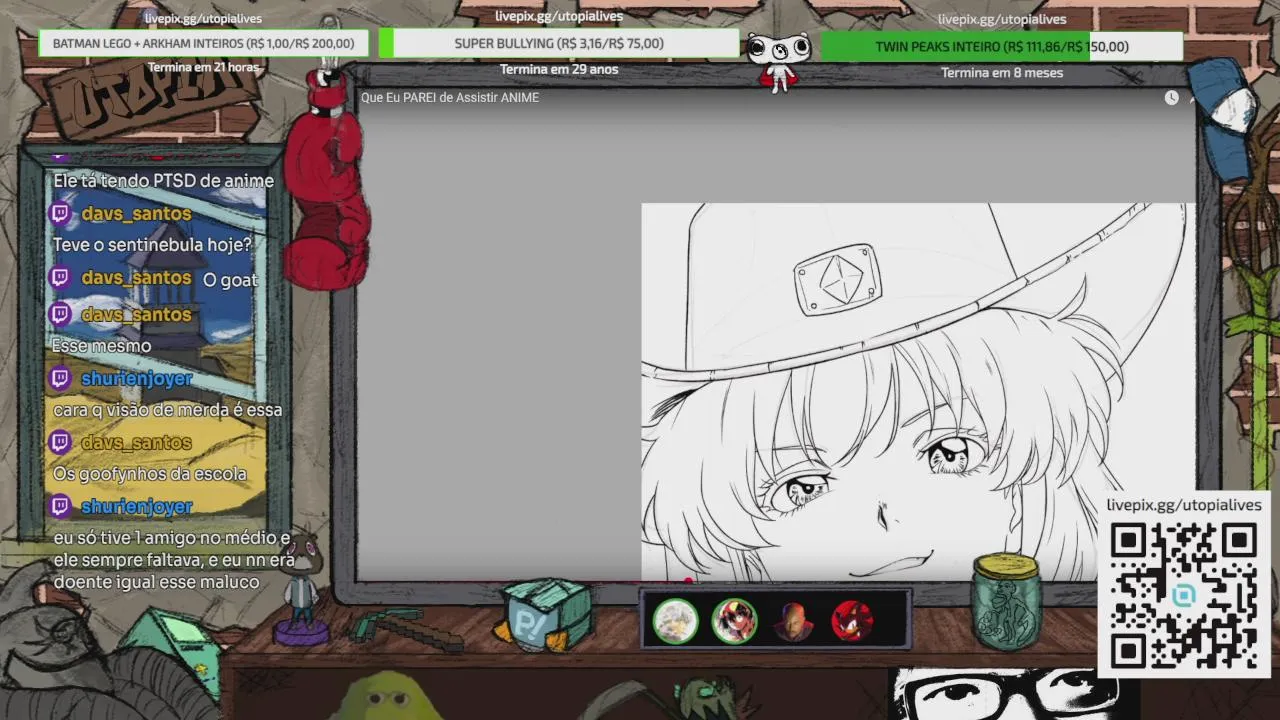Click username davs_santos above 'Os goofynhos da escola'
The width and height of the screenshot is (1280, 720).
(136, 442)
